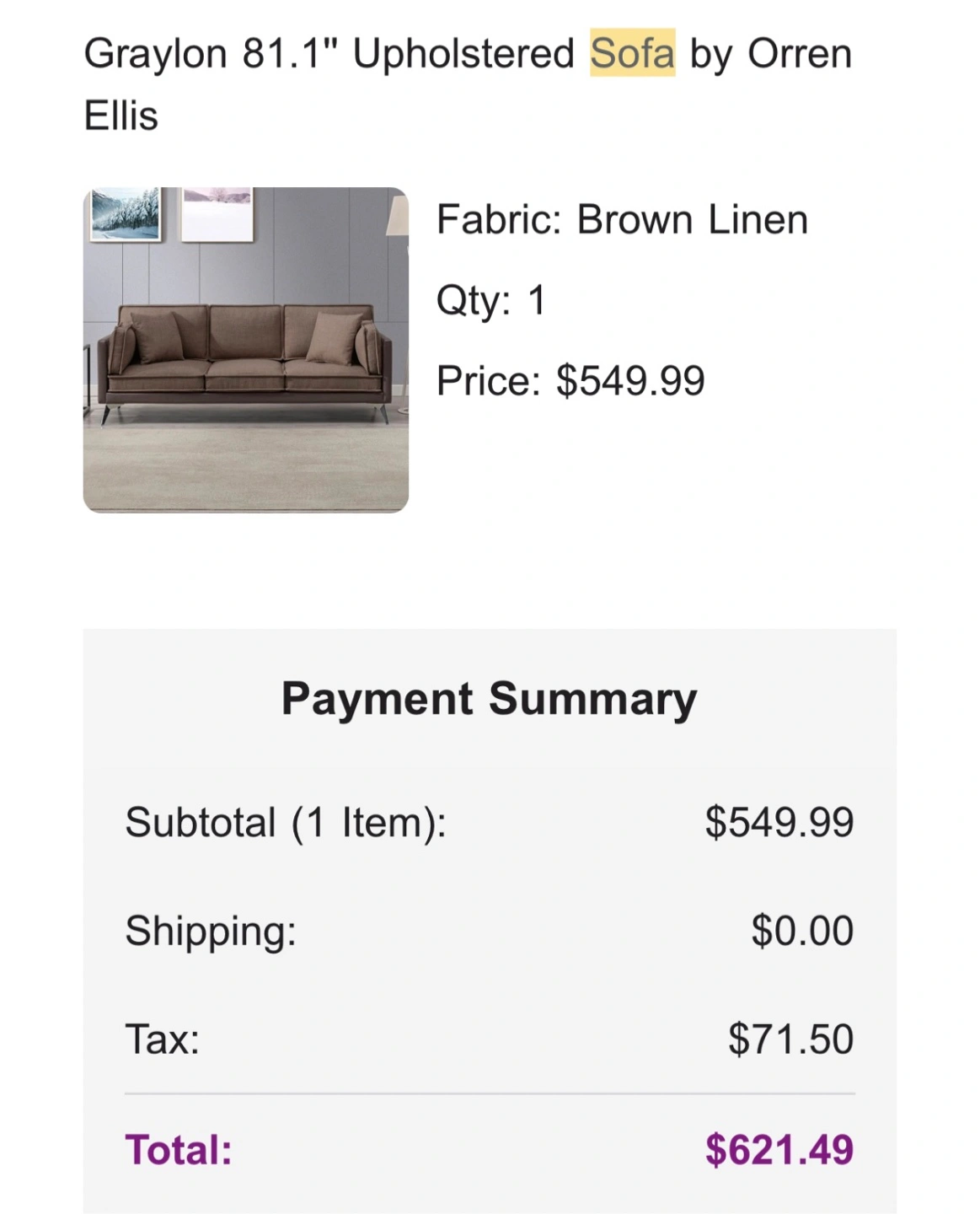Screen dimensions: 980x1214
Task: Select the $0.00 shipping amount
Action: point(802,931)
